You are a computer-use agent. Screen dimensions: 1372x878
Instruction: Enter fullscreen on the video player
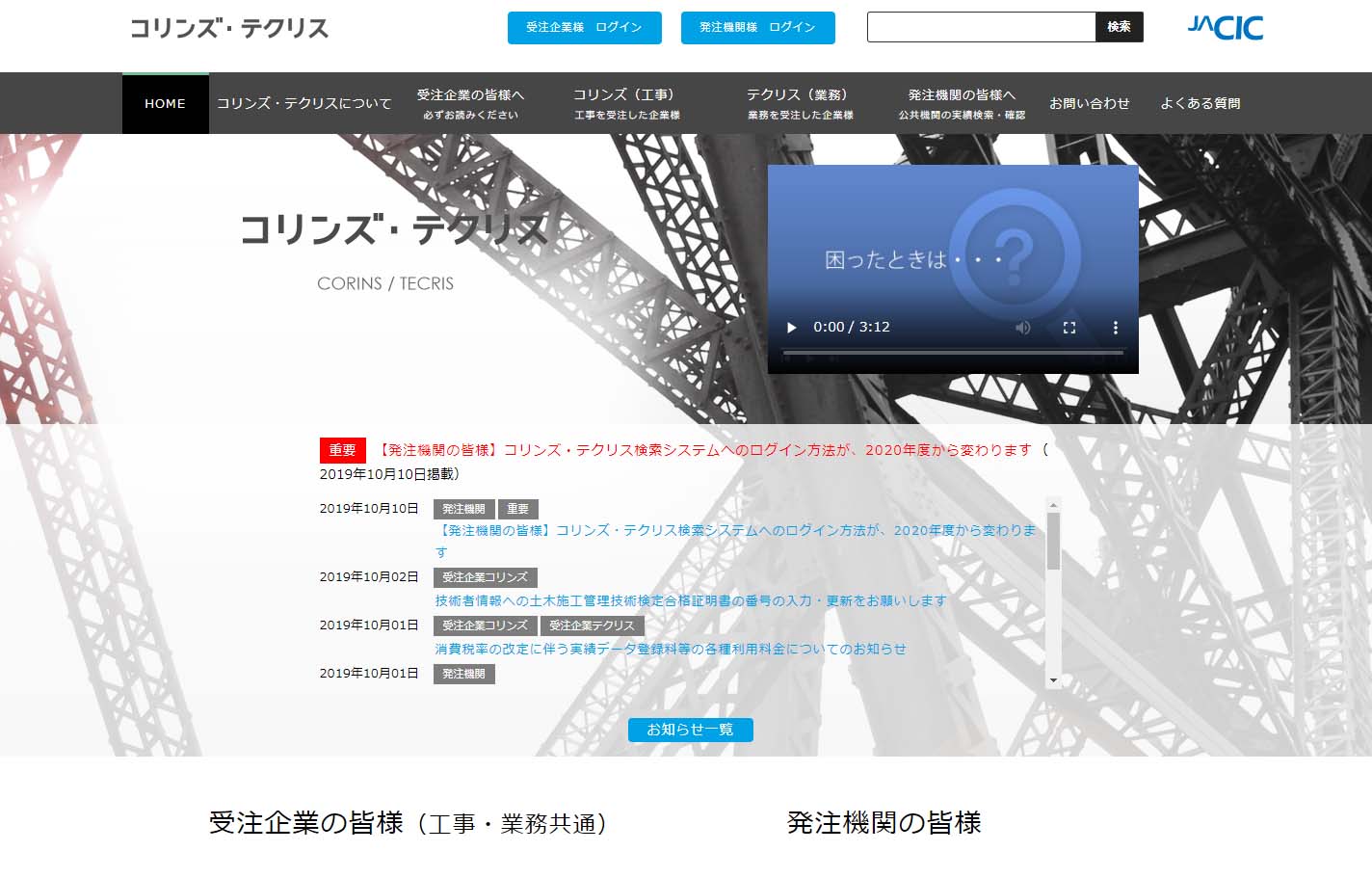(1069, 328)
